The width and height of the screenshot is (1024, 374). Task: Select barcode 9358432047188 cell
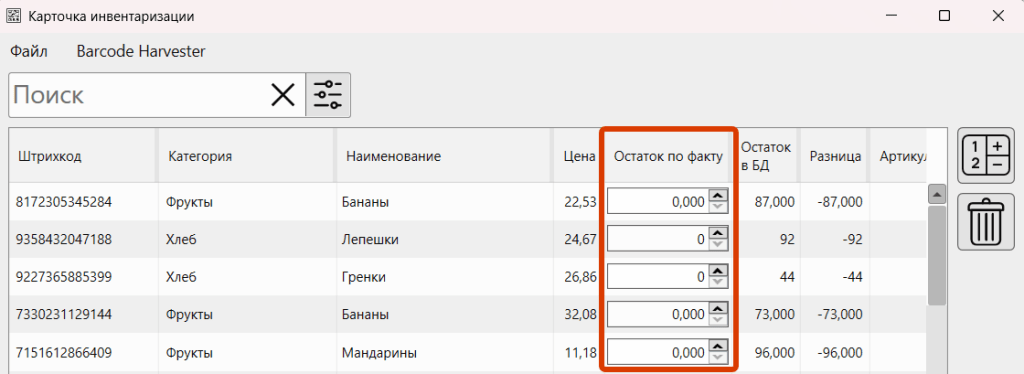(64, 240)
